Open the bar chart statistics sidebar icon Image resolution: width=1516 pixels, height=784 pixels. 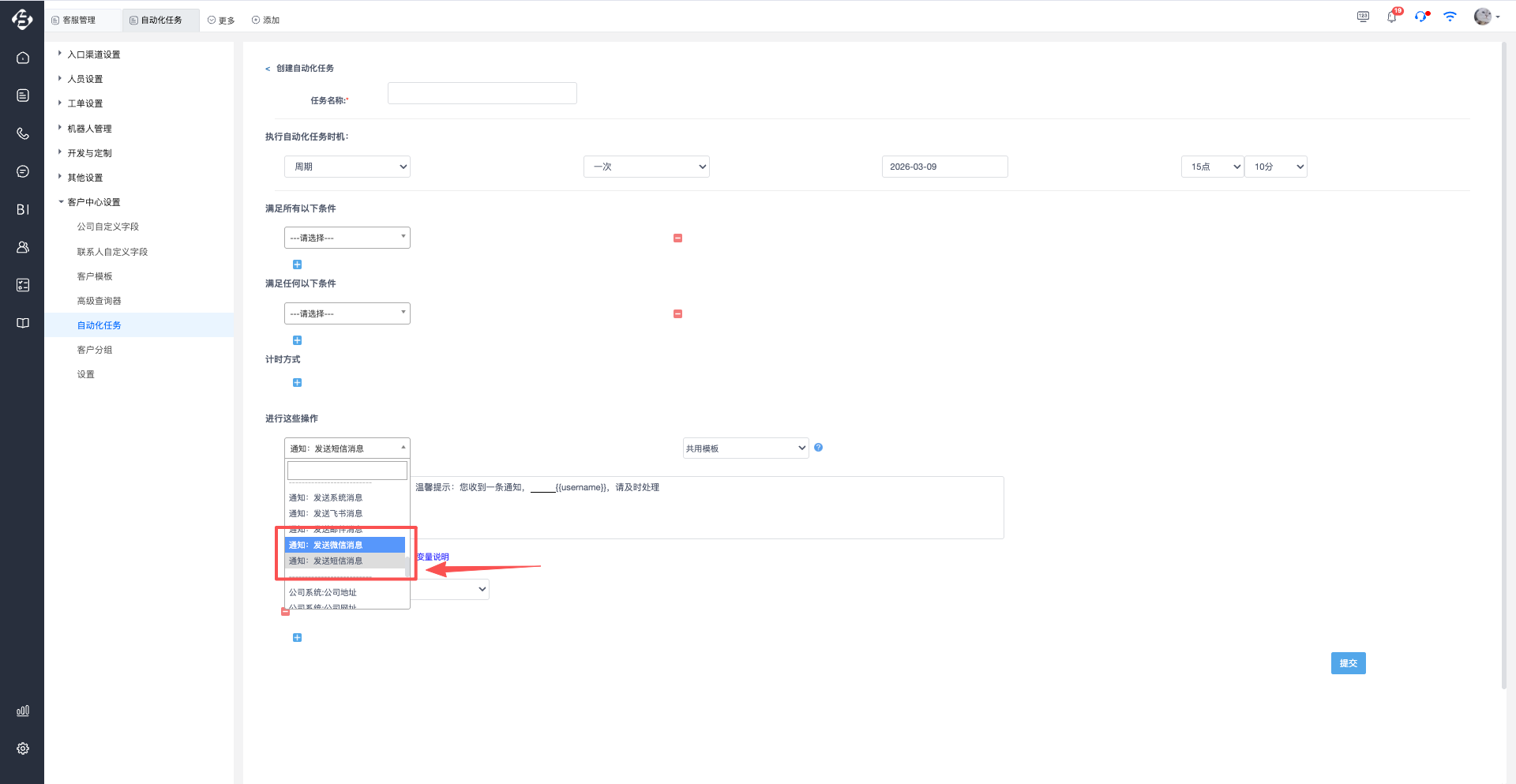point(23,711)
